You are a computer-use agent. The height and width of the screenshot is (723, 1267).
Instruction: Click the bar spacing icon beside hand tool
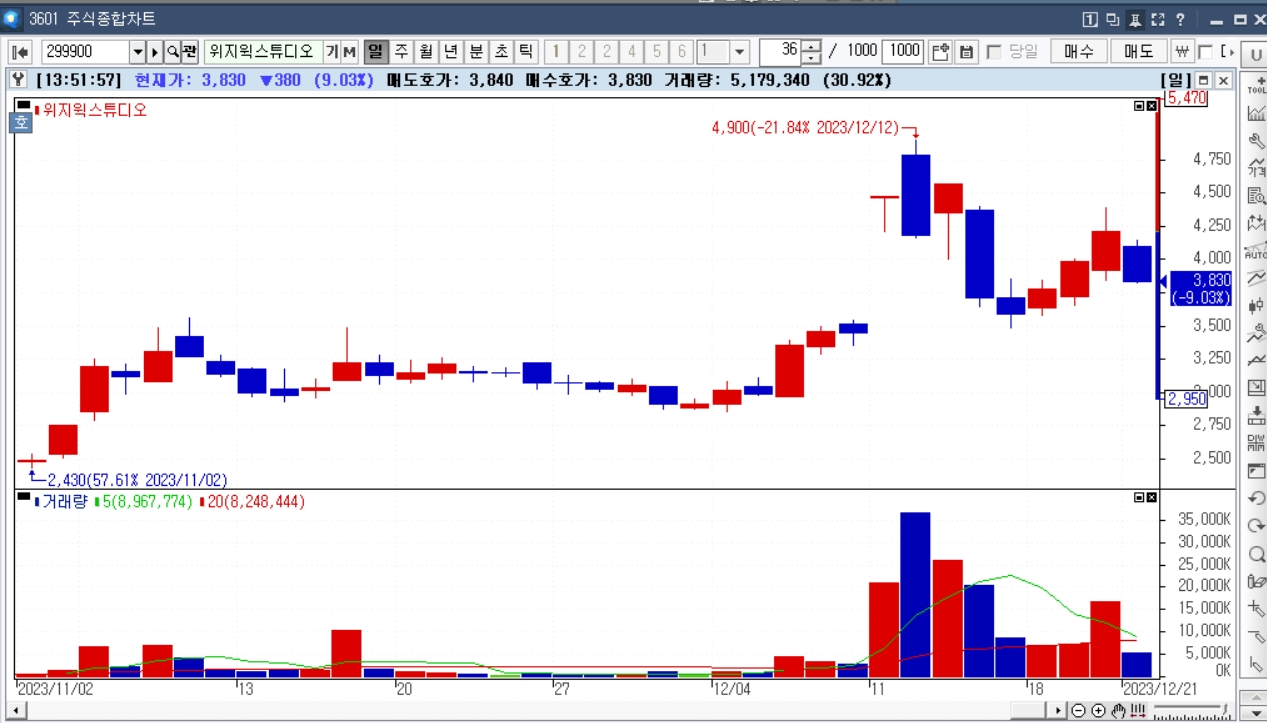click(1138, 711)
